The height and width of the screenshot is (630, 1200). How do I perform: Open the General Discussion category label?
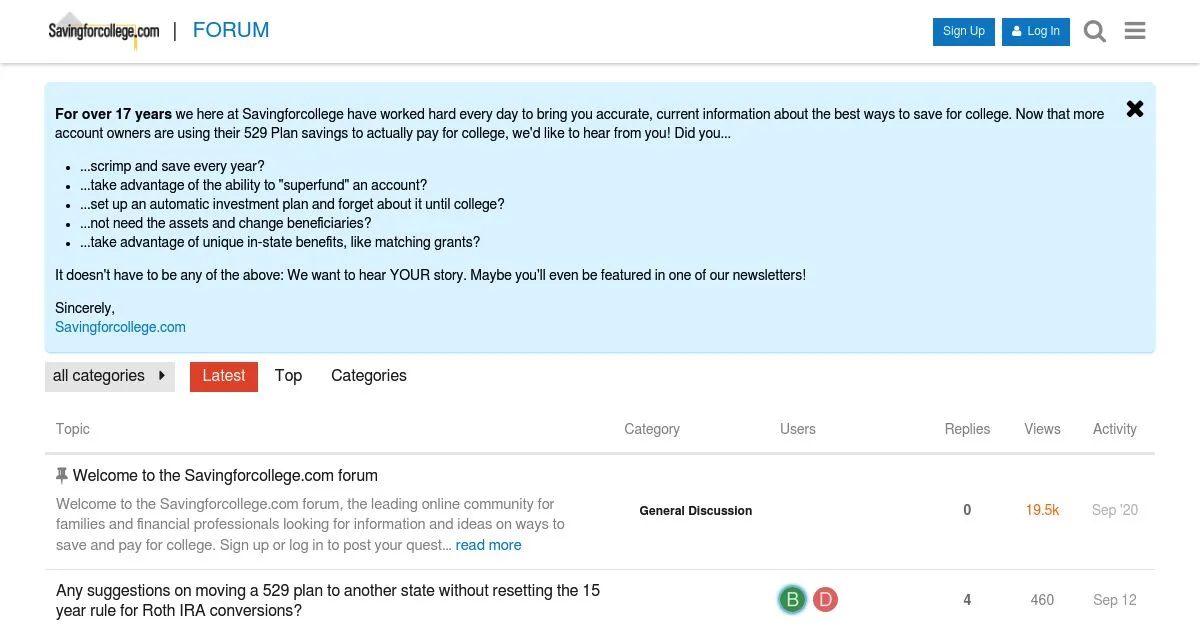click(x=696, y=511)
